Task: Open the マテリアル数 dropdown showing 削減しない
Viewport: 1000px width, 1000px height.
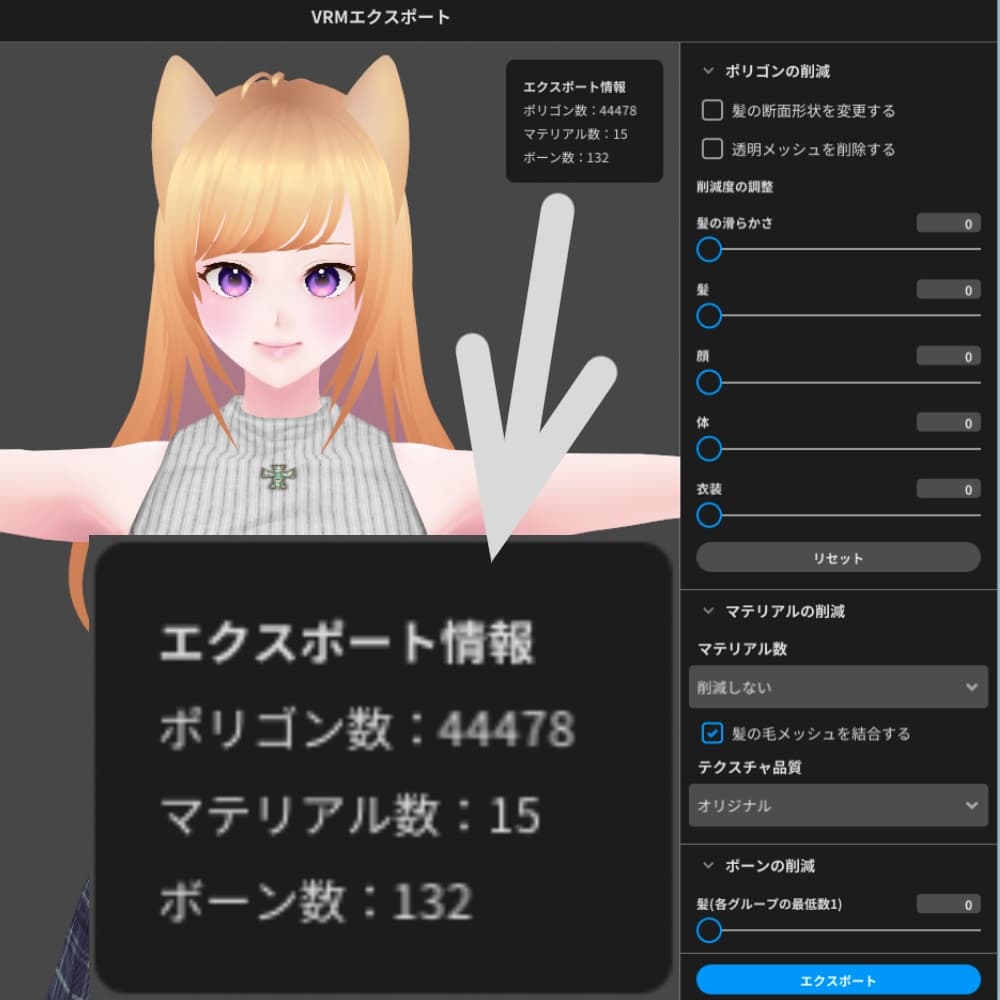Action: tap(838, 687)
